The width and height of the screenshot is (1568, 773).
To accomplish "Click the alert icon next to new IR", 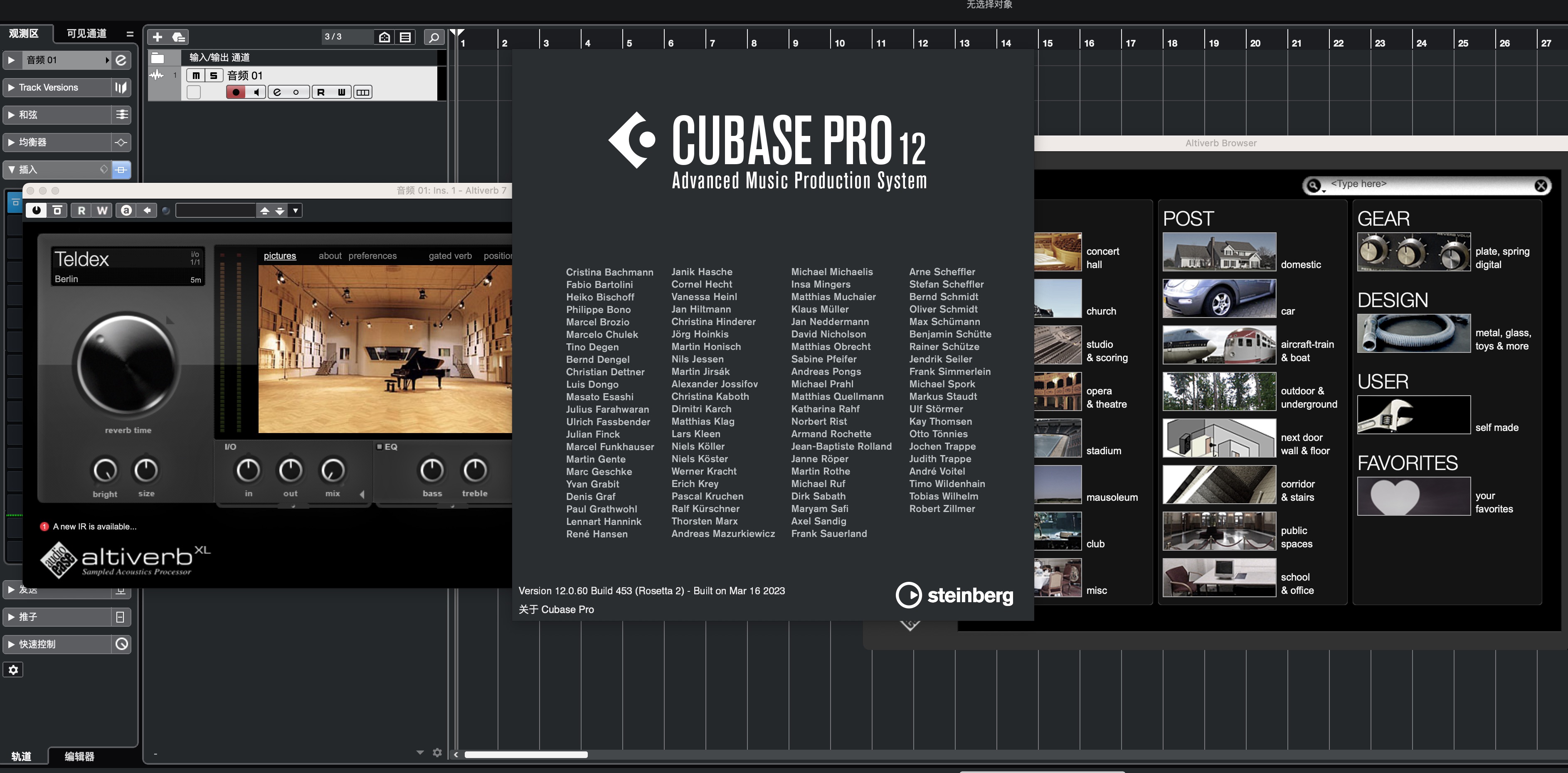I will (44, 527).
